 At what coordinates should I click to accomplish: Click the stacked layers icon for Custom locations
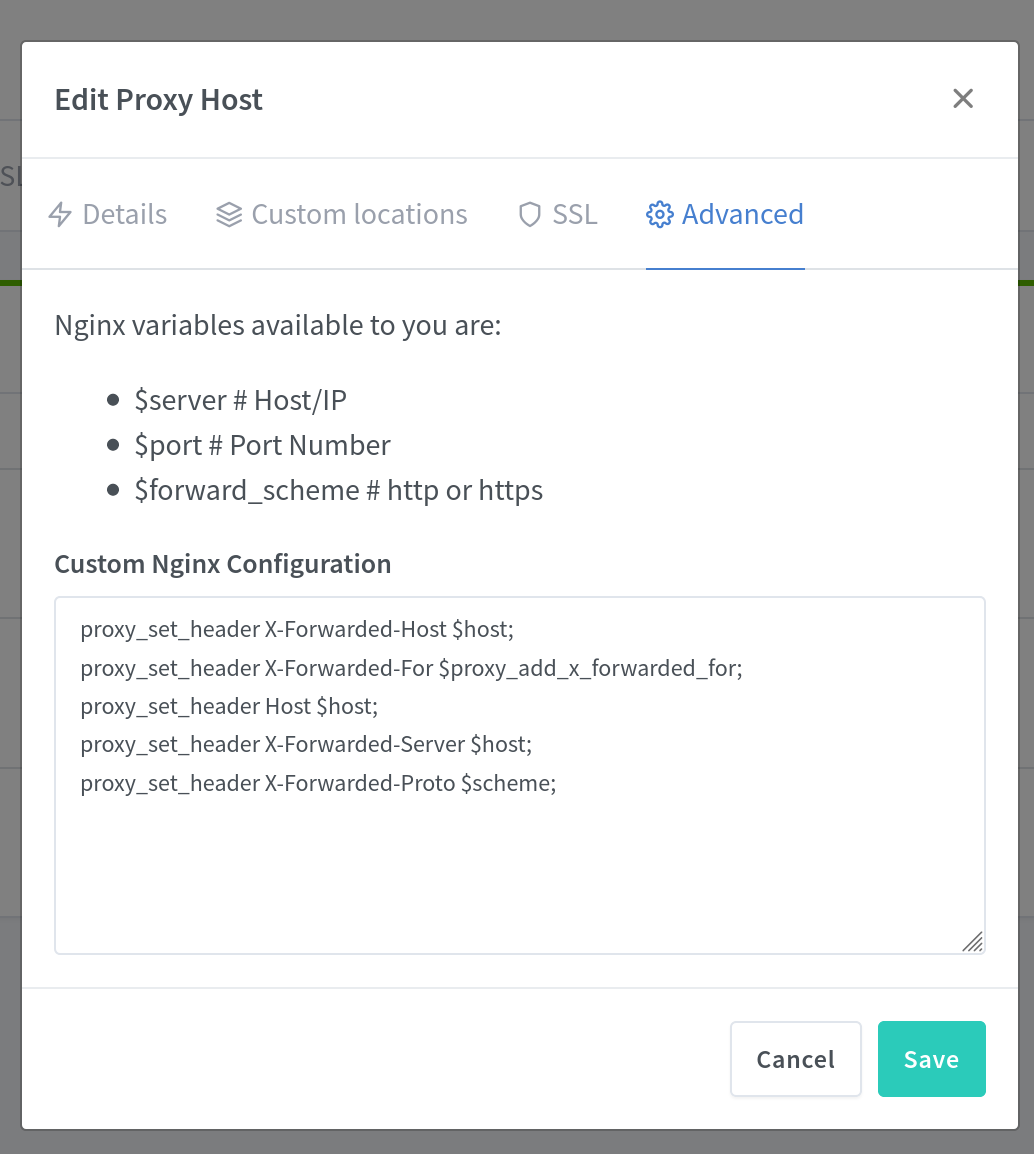point(229,215)
